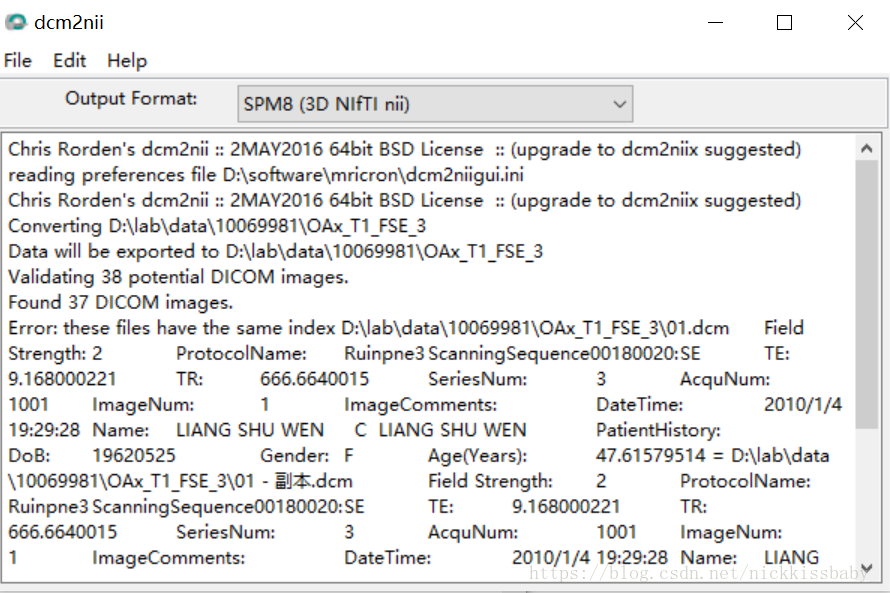Open the Help menu
890x593 pixels.
coord(127,61)
